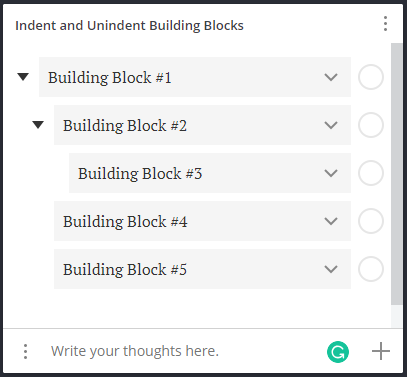The image size is (407, 377).
Task: Open the three-dot menu beside thoughts input
Action: click(x=25, y=351)
